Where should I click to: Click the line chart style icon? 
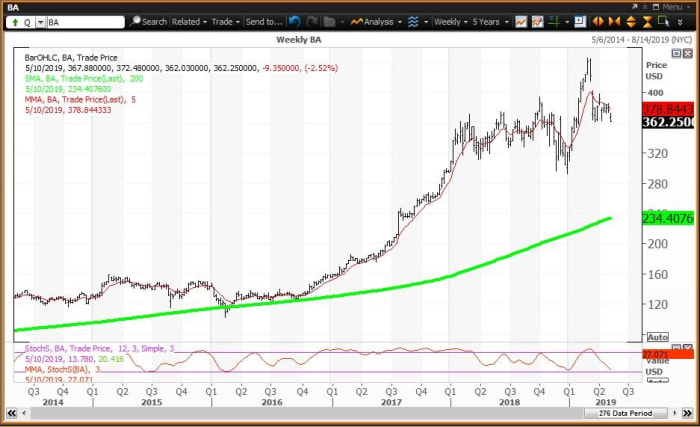coord(521,21)
